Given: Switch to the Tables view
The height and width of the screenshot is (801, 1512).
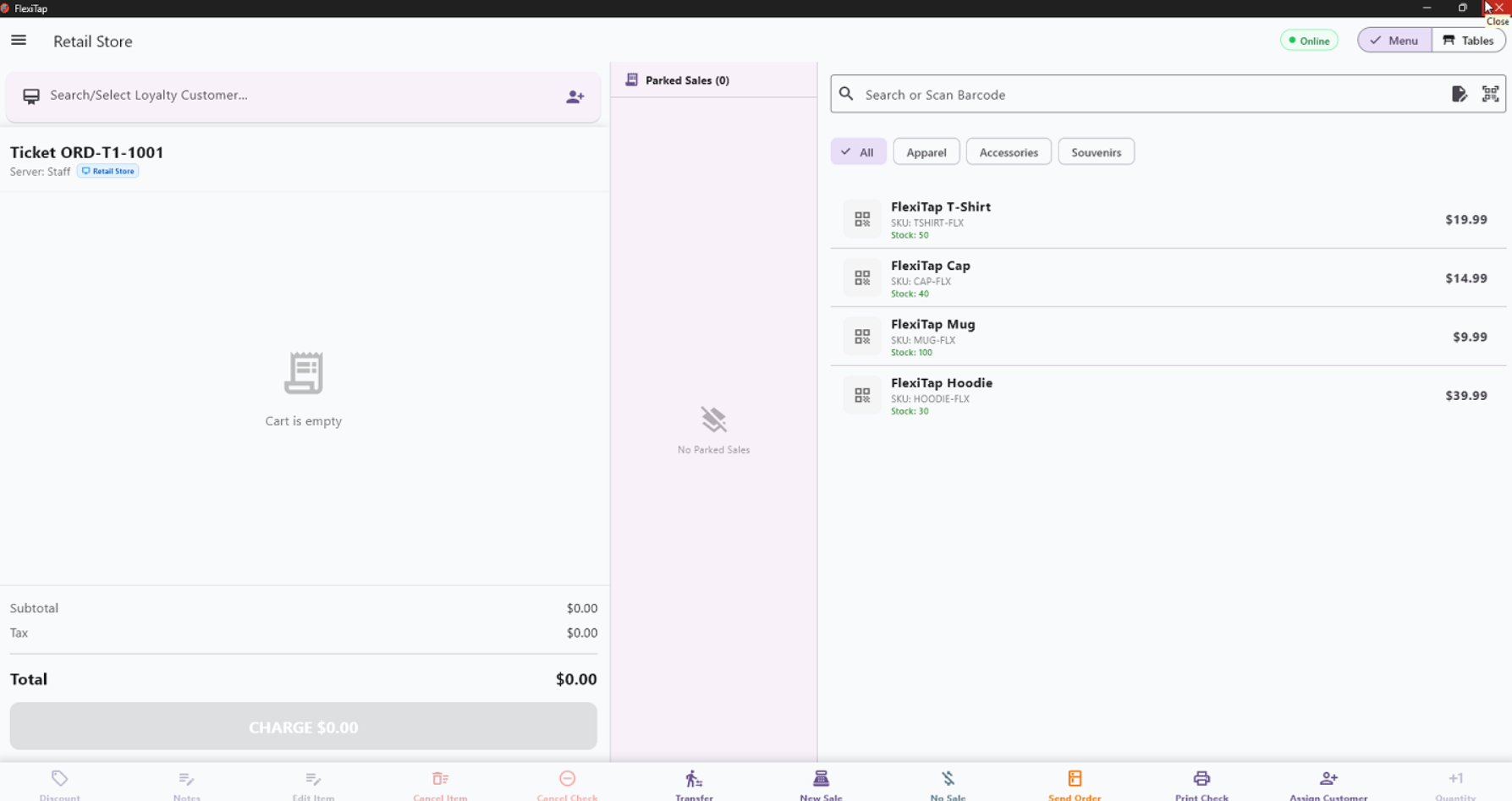Looking at the screenshot, I should (1468, 41).
